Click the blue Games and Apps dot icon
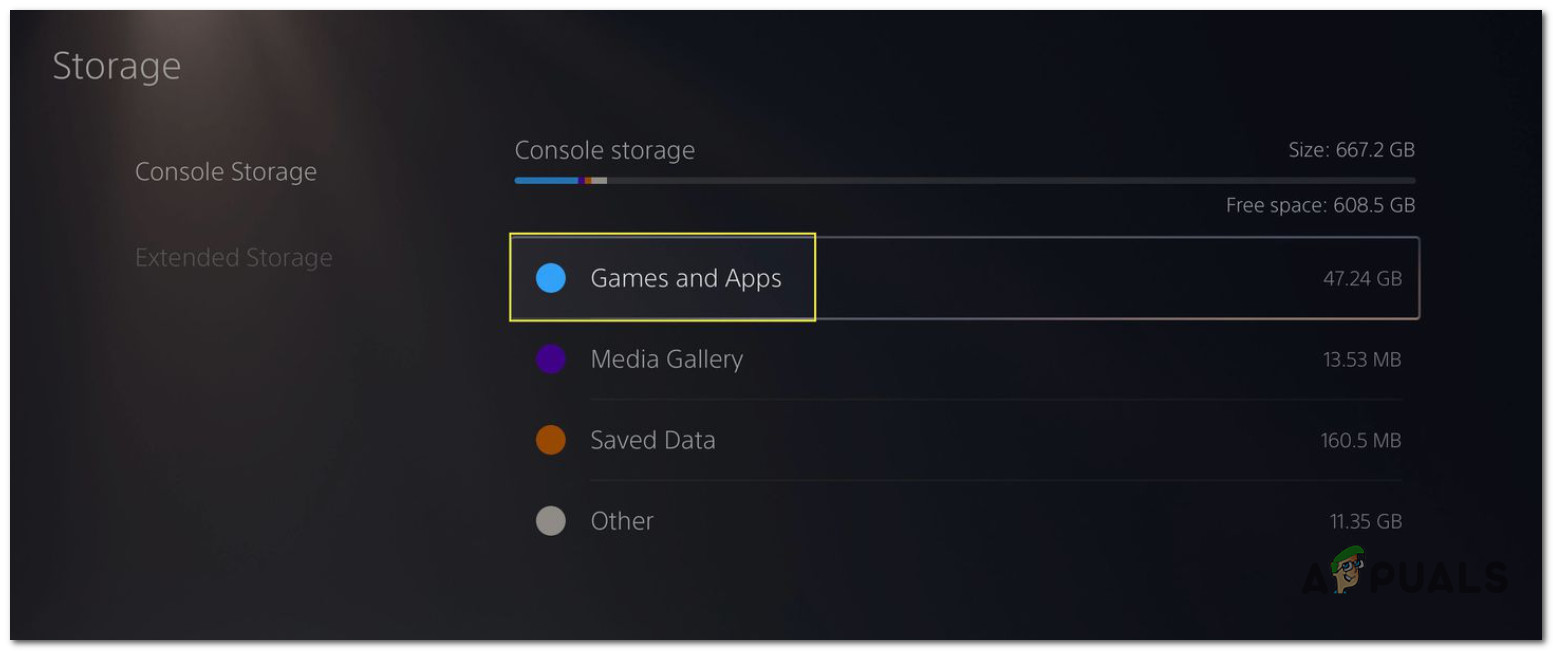Viewport: 1553px width, 651px height. click(x=549, y=278)
